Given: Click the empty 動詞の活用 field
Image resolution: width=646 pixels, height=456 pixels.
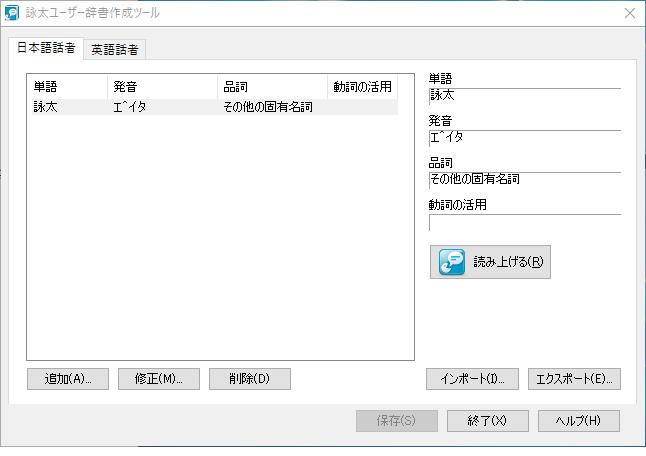Looking at the screenshot, I should point(524,223).
